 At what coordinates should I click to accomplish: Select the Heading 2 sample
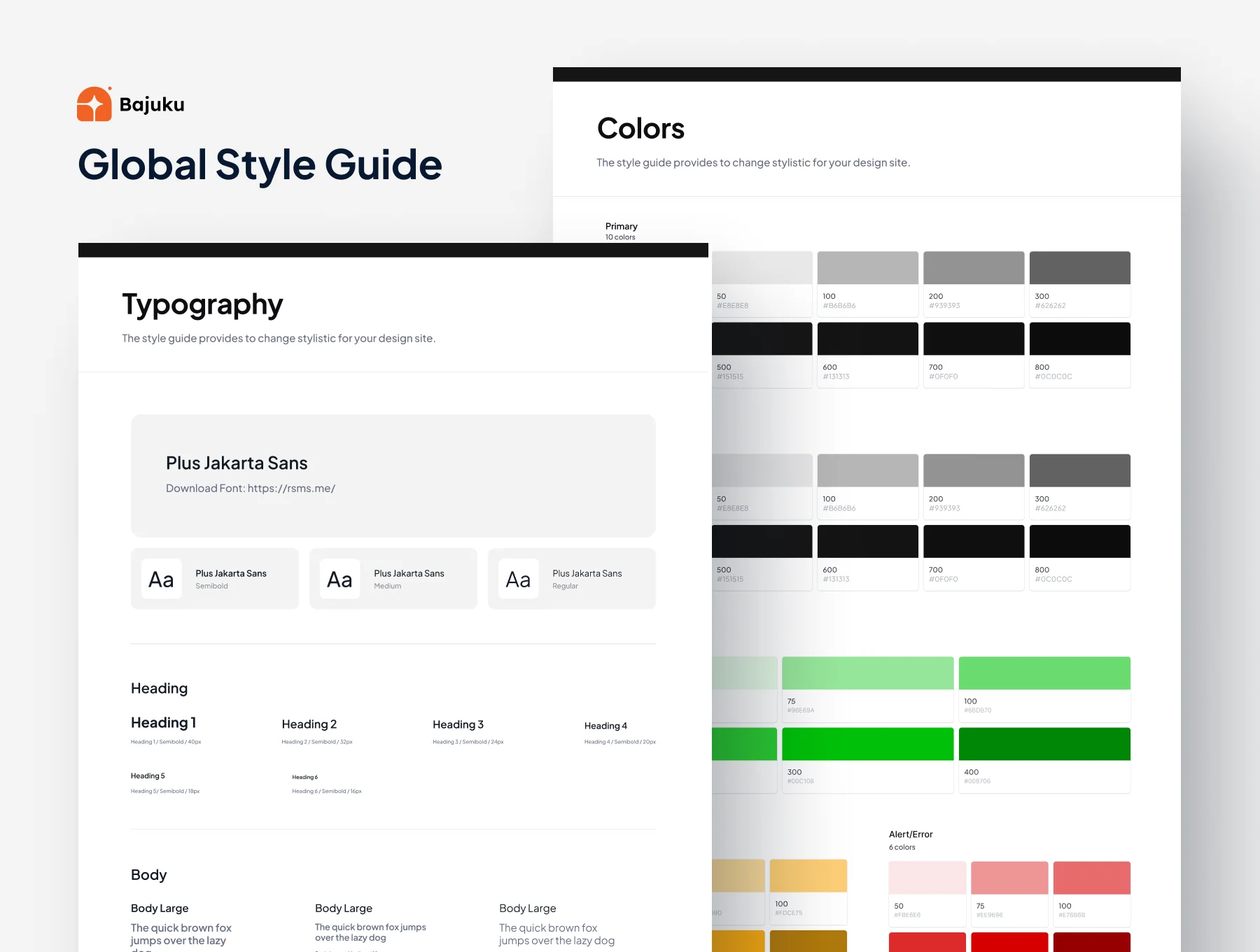(x=309, y=724)
